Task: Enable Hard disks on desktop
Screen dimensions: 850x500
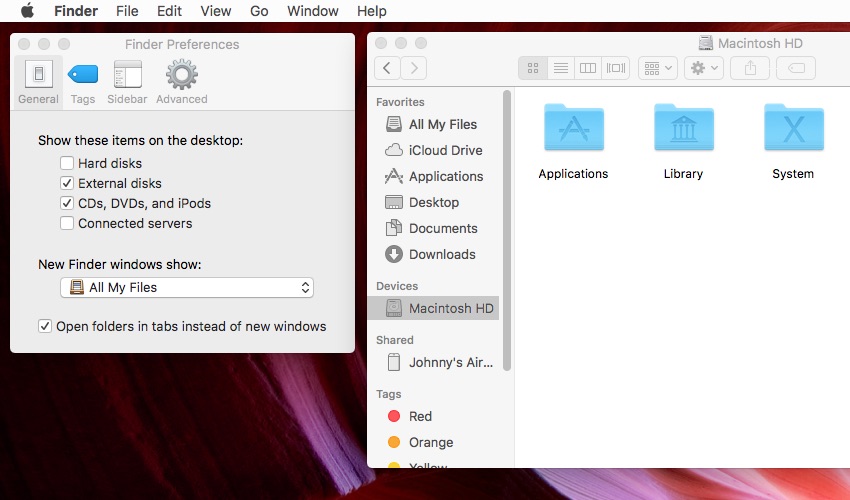Action: 67,163
